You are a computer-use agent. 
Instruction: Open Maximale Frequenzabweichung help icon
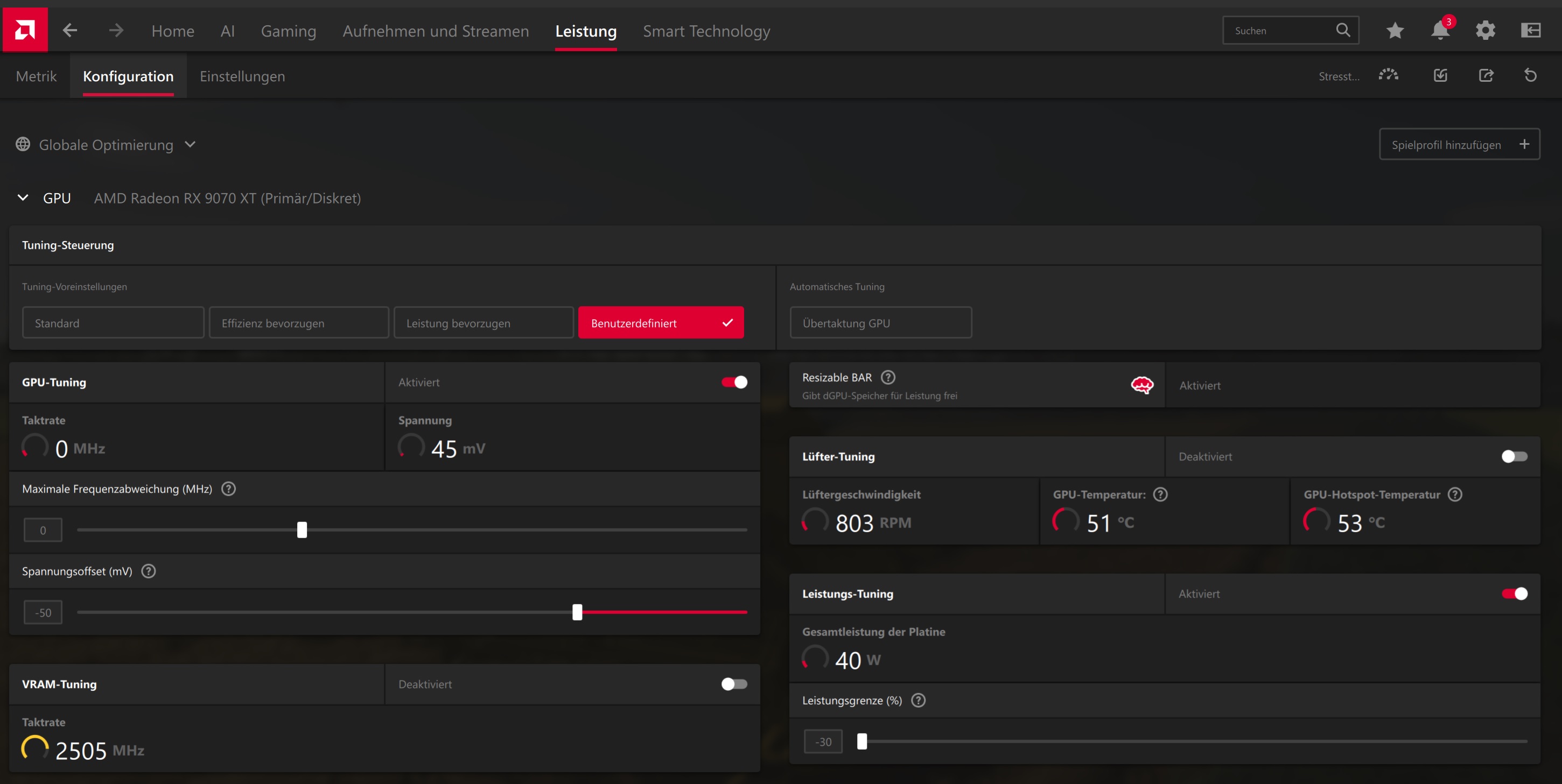point(229,489)
